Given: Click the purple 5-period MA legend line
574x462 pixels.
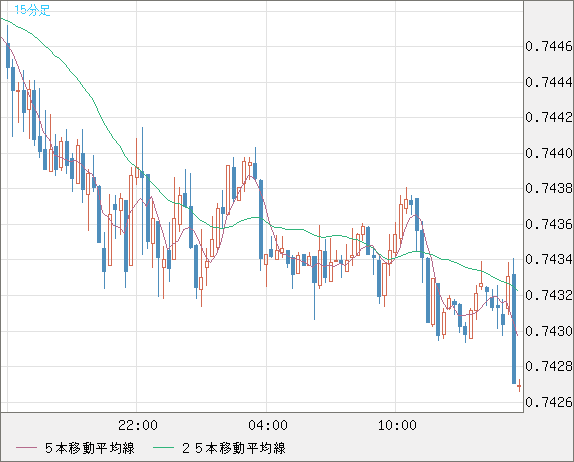Looking at the screenshot, I should (x=26, y=448).
